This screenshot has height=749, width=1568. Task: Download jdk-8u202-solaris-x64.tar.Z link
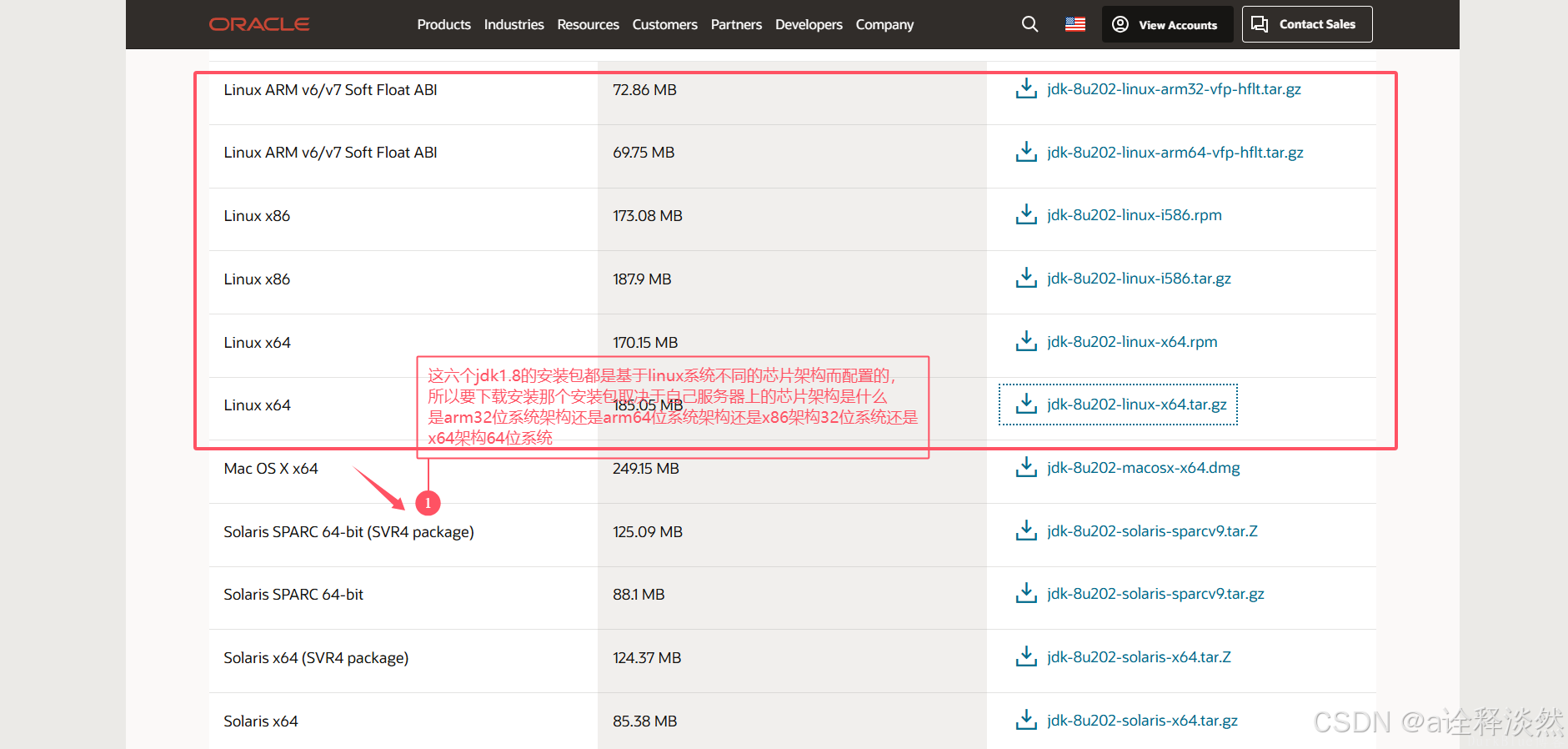coord(1139,657)
